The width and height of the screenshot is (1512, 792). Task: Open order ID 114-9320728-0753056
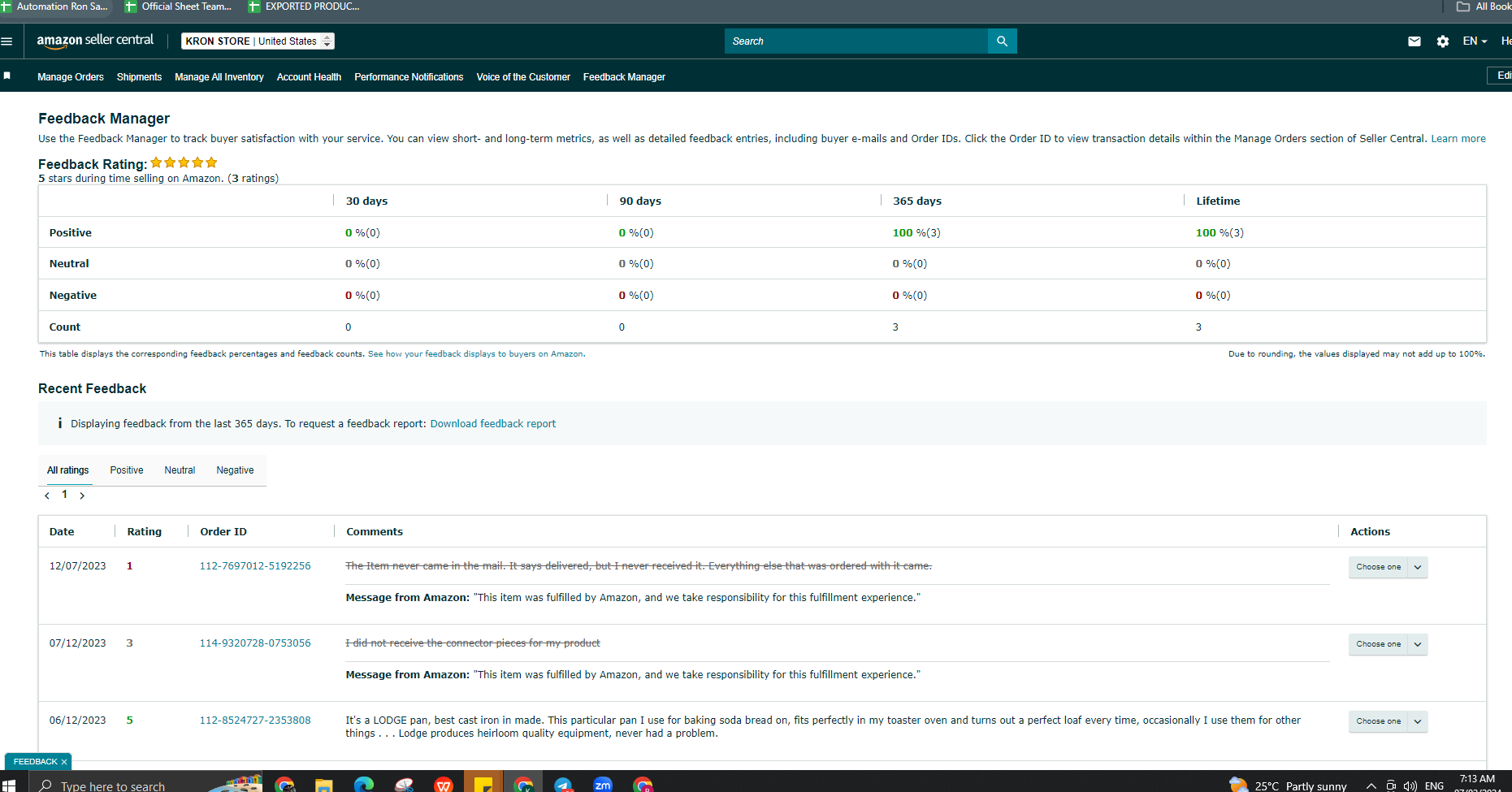[255, 643]
